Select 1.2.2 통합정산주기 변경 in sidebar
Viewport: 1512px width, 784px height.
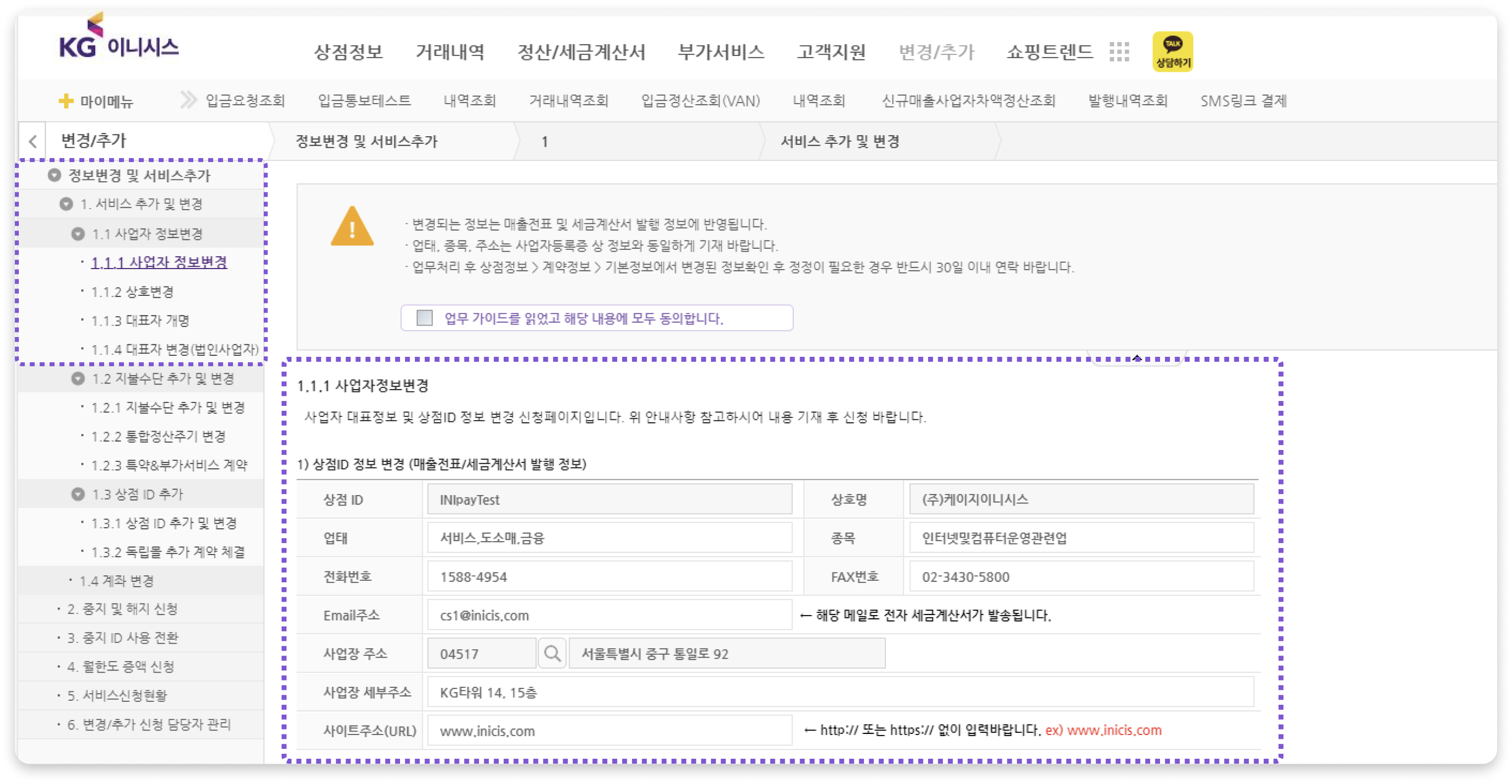159,436
